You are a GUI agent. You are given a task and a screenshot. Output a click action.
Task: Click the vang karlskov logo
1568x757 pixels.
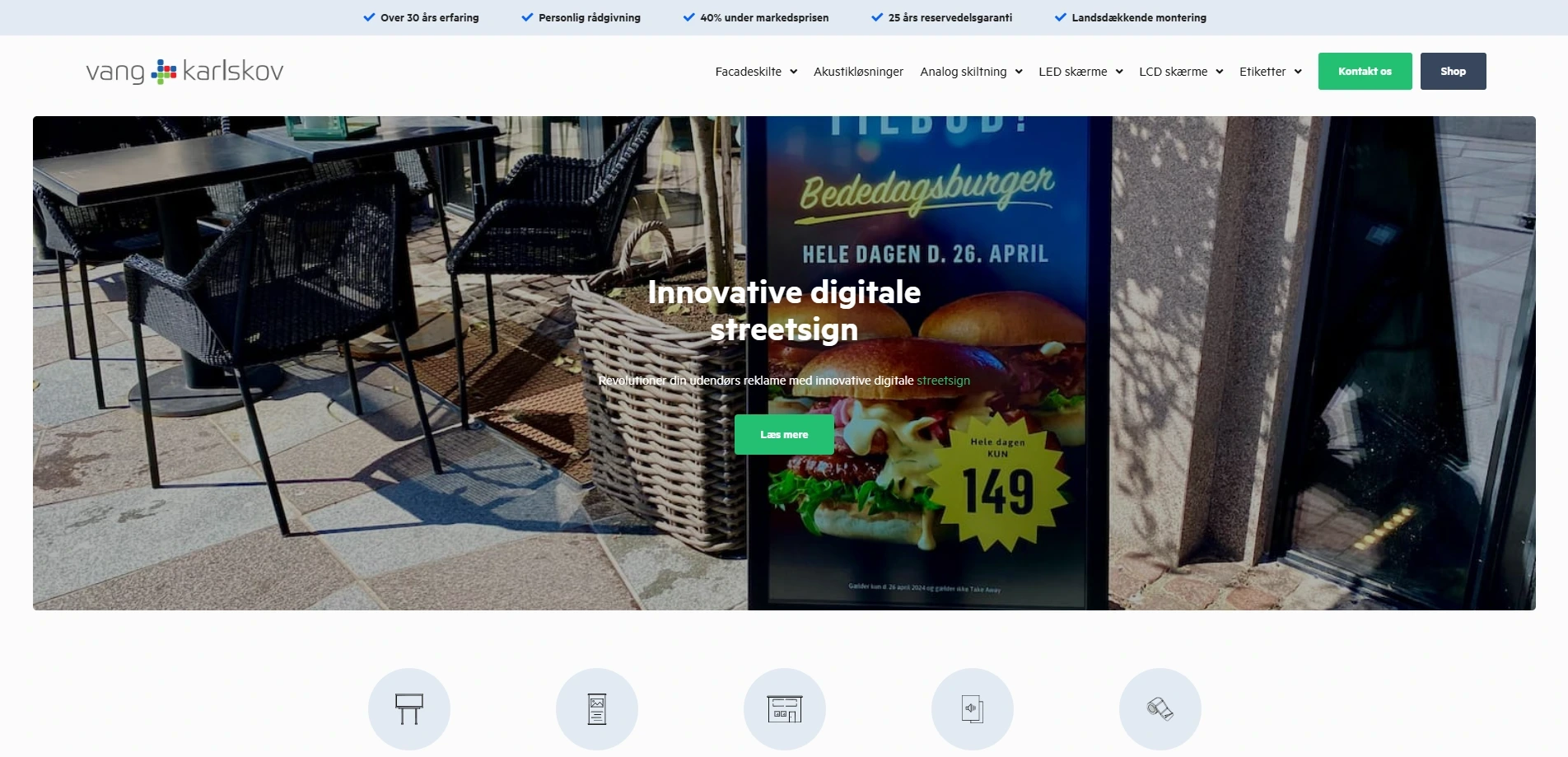click(x=184, y=72)
